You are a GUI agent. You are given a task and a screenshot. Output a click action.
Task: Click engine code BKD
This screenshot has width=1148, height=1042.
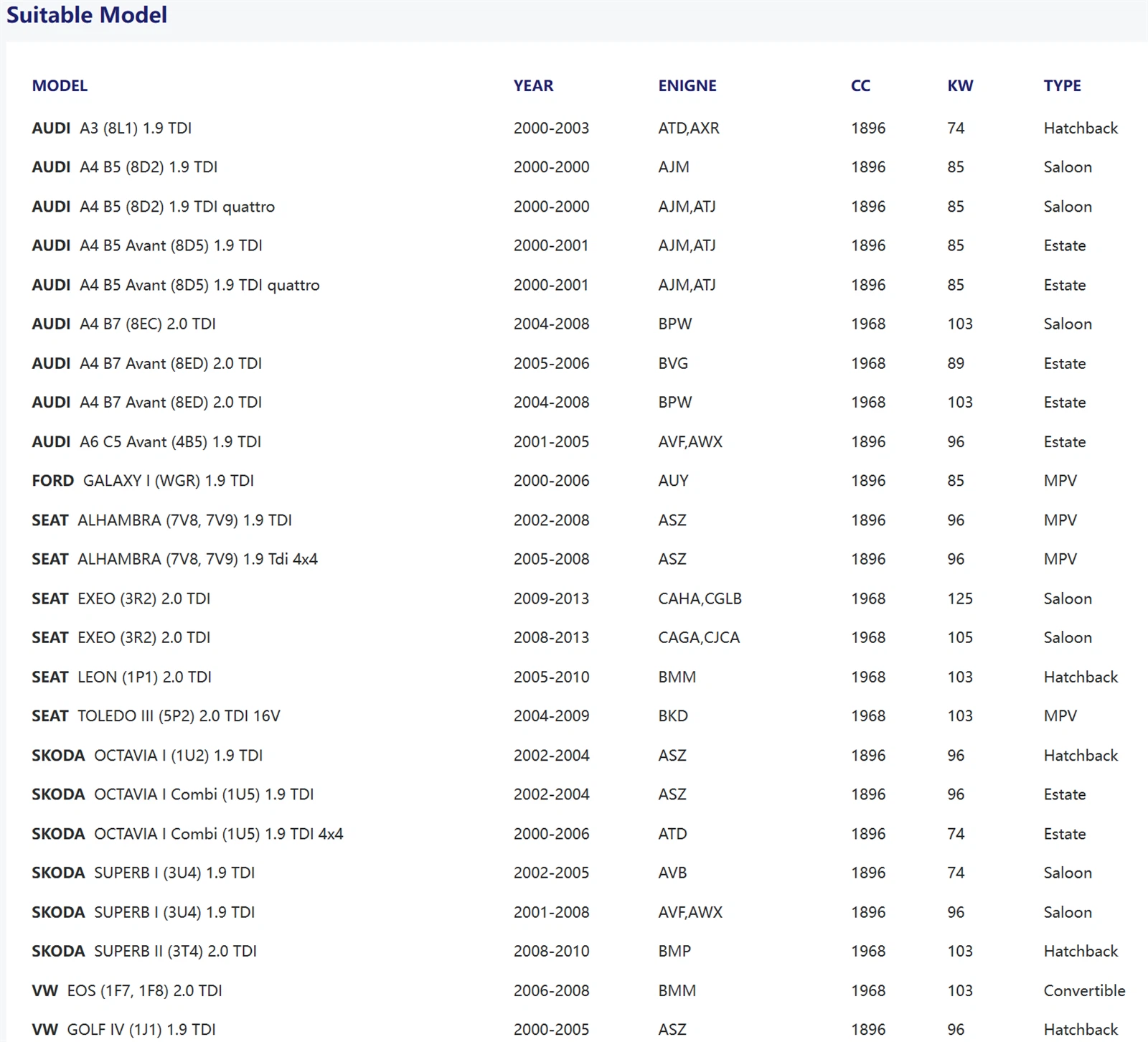673,716
